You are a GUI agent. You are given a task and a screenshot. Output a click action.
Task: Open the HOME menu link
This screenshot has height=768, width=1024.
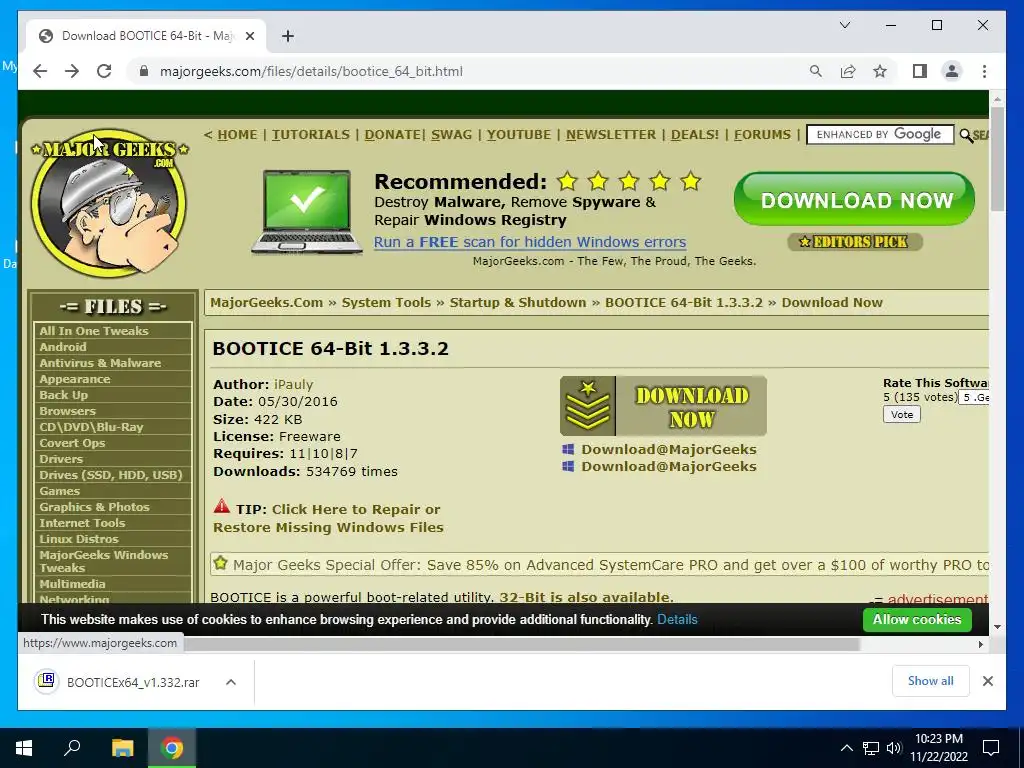pyautogui.click(x=237, y=135)
